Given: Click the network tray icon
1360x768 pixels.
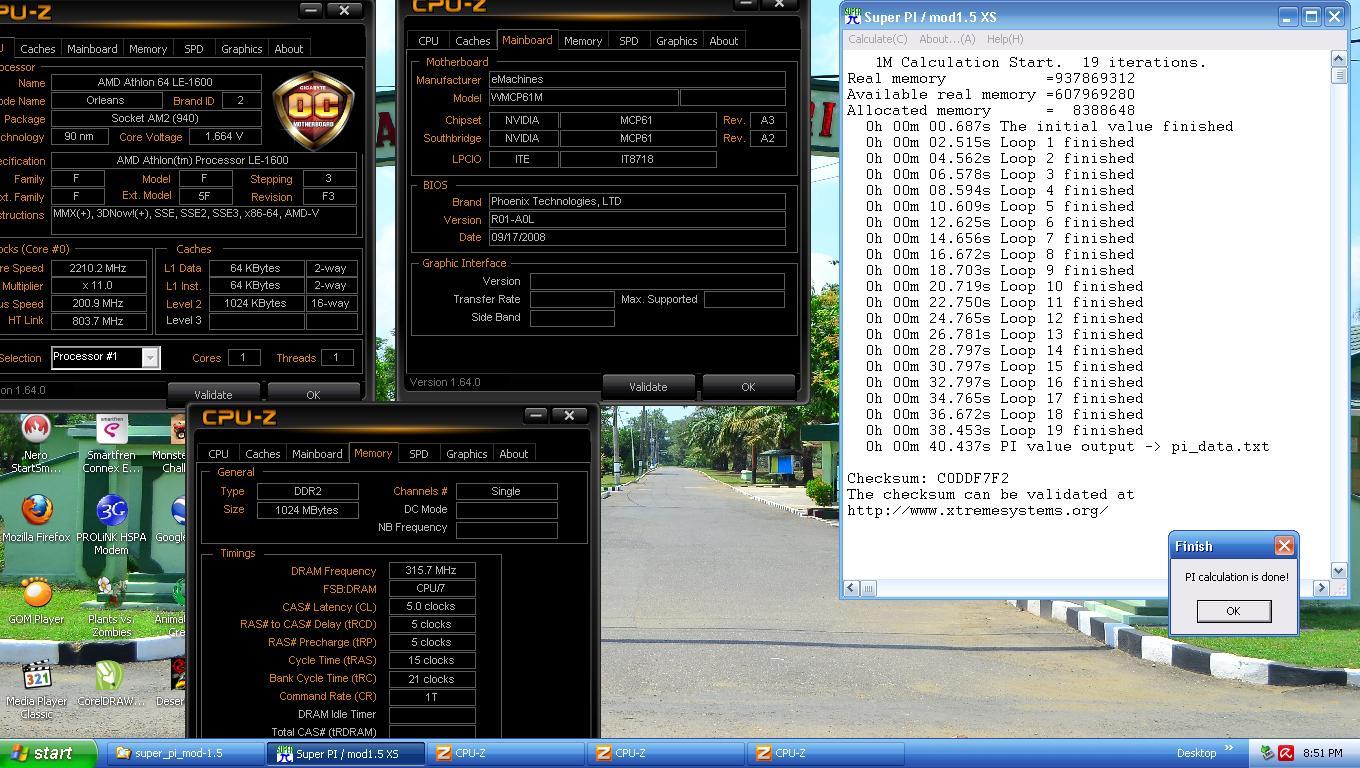Looking at the screenshot, I should click(1268, 753).
